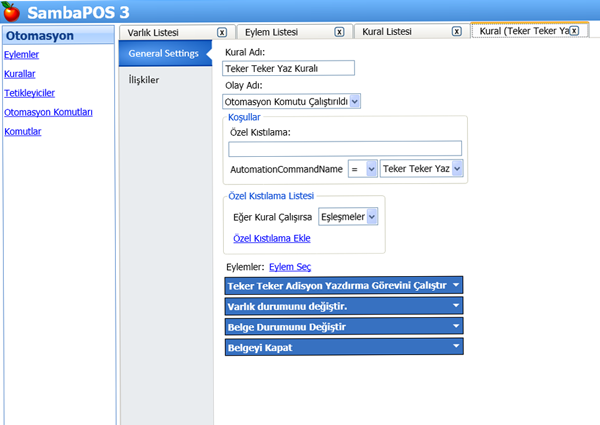Close the Eylem Listesi tab
Image resolution: width=600 pixels, height=425 pixels.
[x=339, y=32]
